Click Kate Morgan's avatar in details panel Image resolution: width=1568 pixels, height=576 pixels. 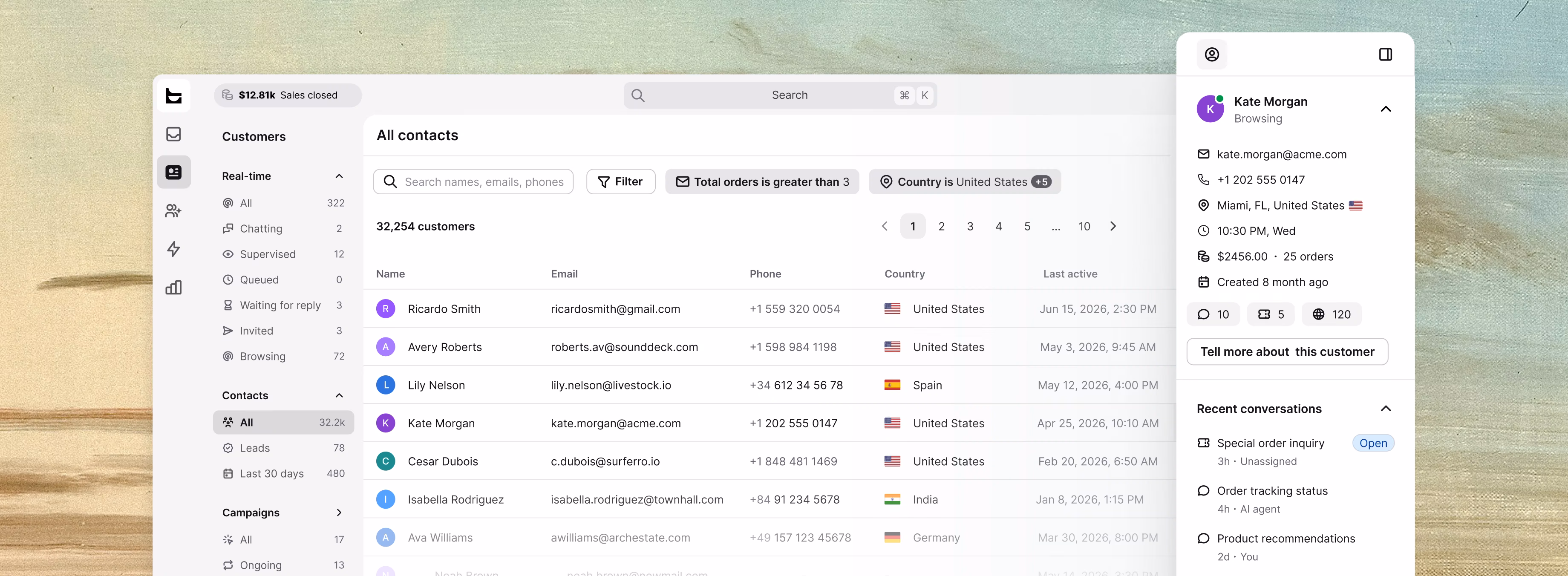tap(1210, 109)
